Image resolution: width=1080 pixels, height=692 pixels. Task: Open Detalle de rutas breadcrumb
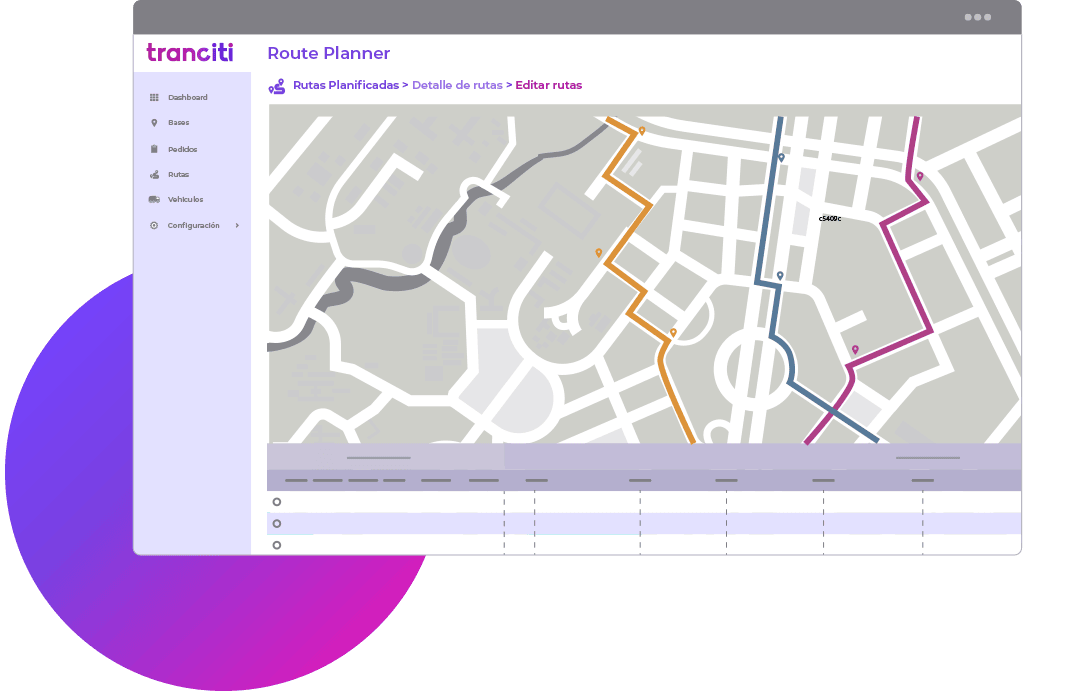457,85
